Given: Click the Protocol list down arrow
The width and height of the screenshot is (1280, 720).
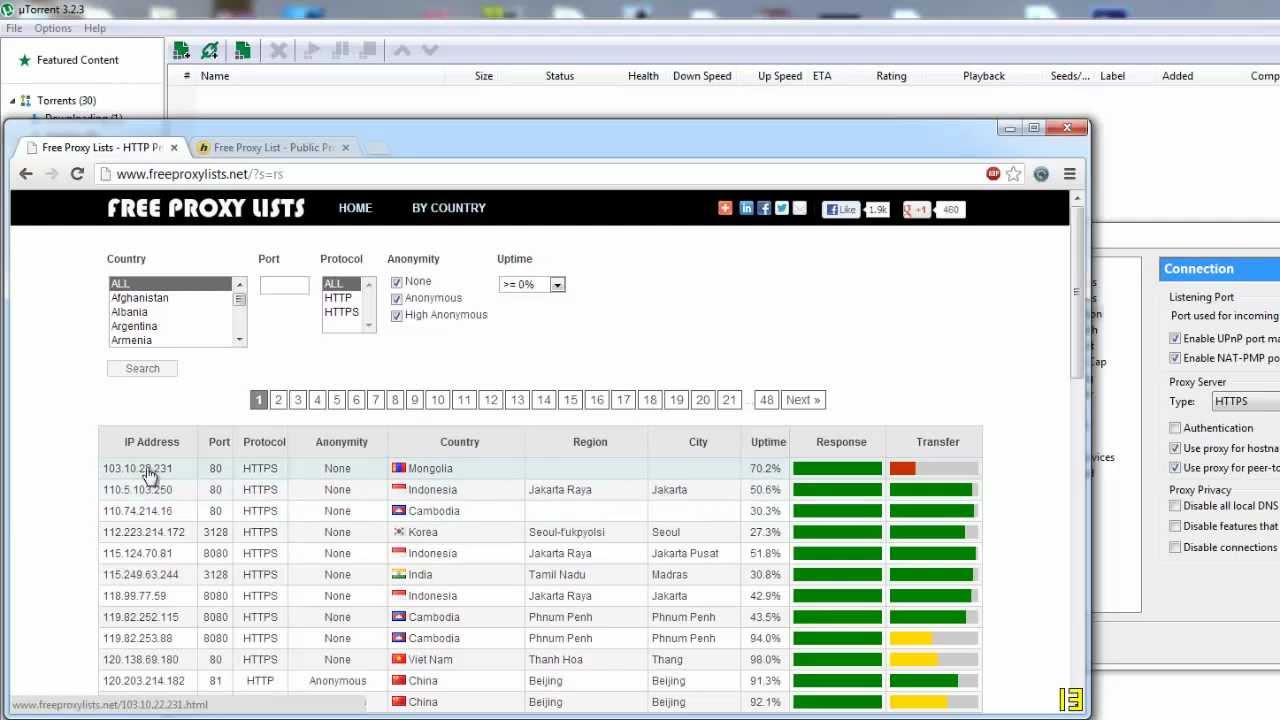Looking at the screenshot, I should click(x=369, y=325).
